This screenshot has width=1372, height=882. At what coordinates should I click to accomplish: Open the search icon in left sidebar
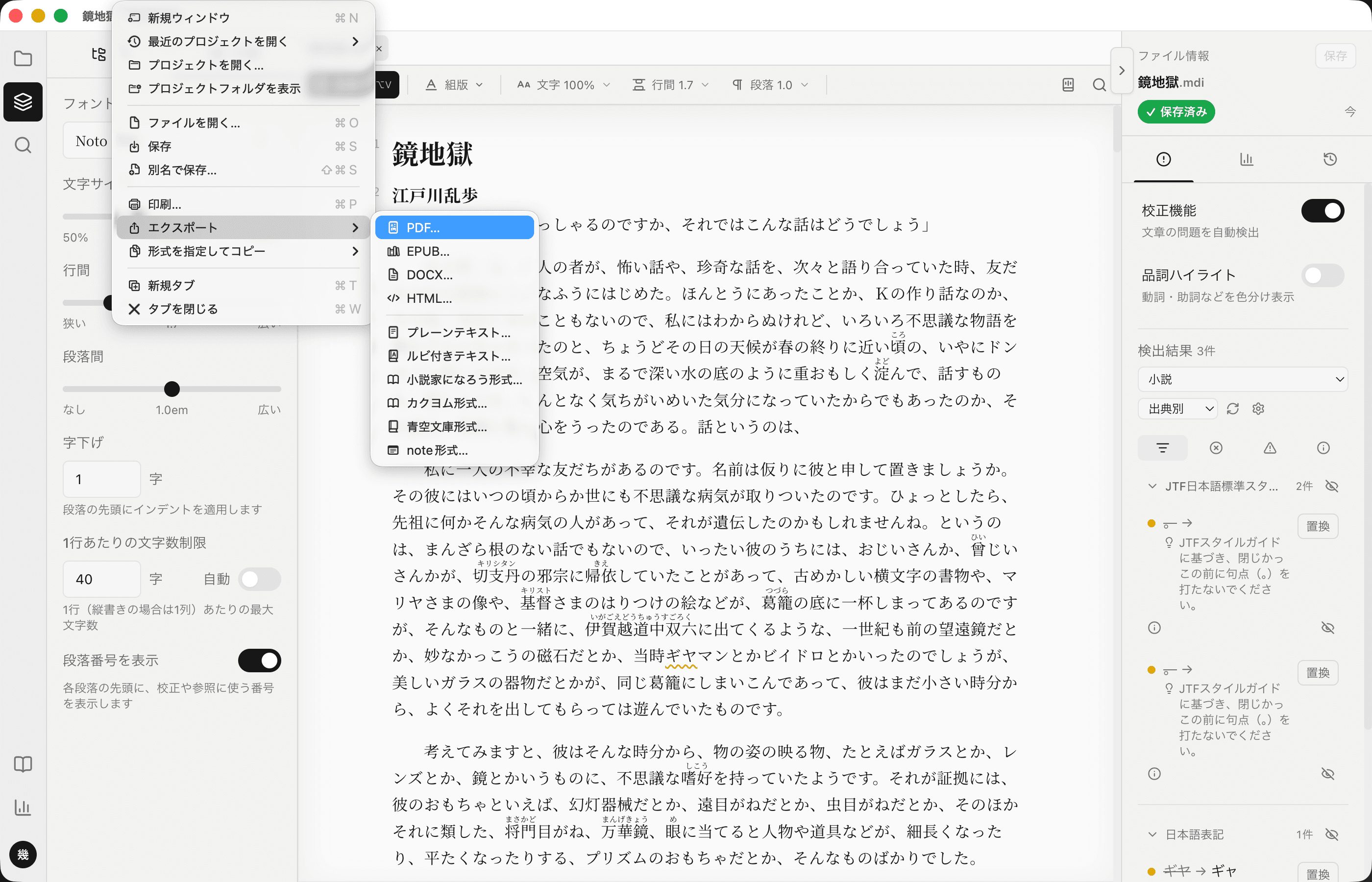(x=23, y=146)
